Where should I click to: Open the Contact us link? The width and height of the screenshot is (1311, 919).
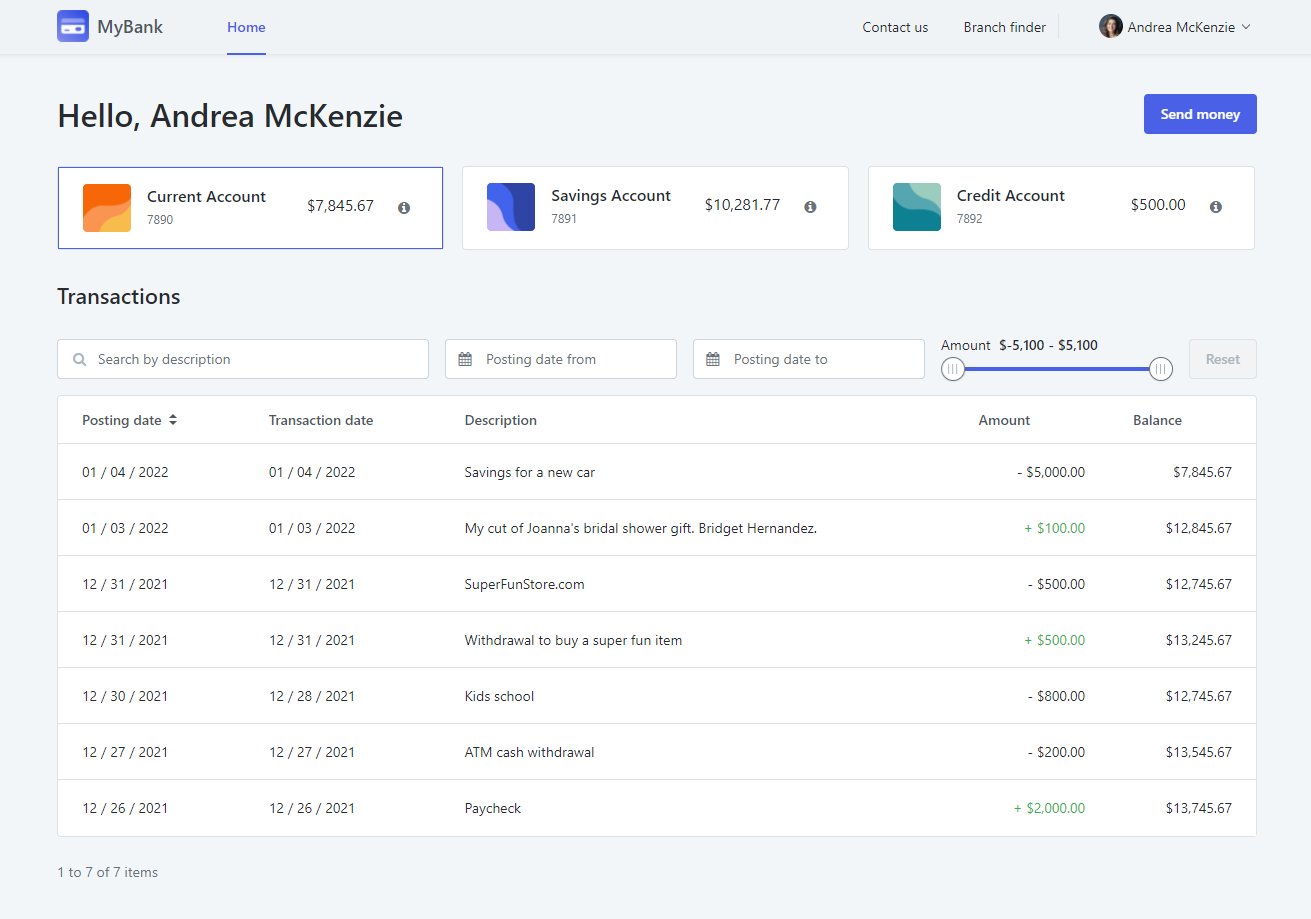[894, 27]
